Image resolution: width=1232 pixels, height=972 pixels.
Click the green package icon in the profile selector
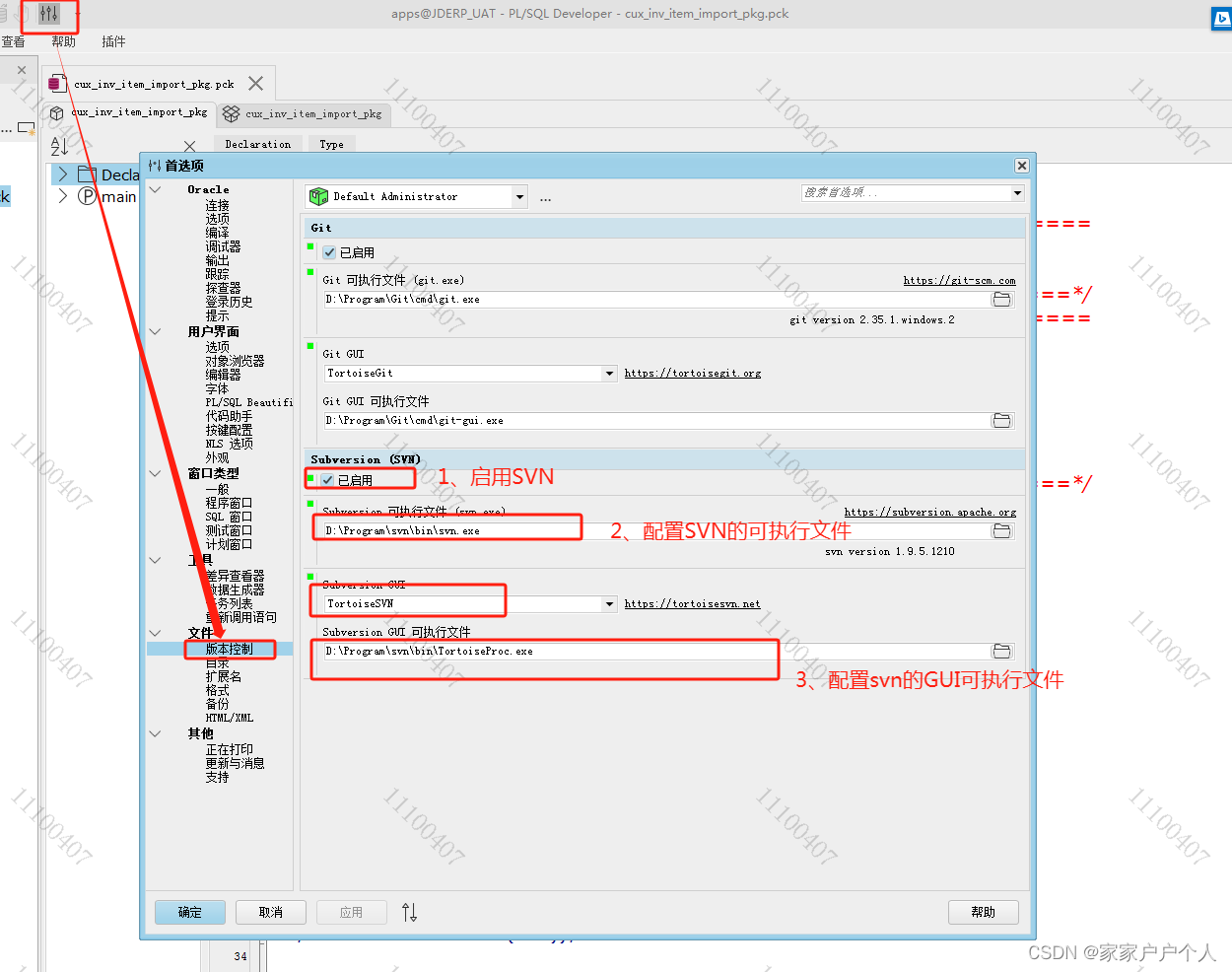tap(316, 196)
